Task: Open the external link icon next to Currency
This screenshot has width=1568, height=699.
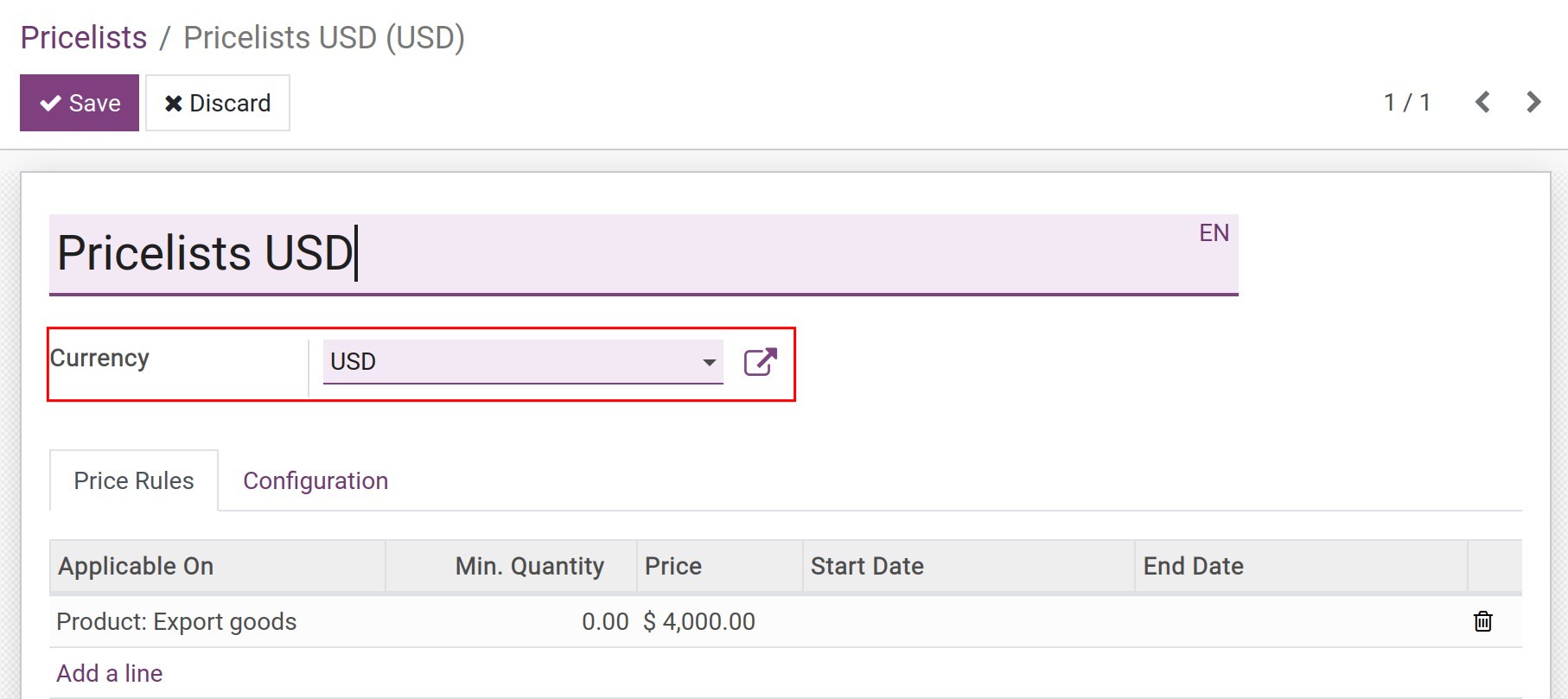Action: pyautogui.click(x=761, y=361)
